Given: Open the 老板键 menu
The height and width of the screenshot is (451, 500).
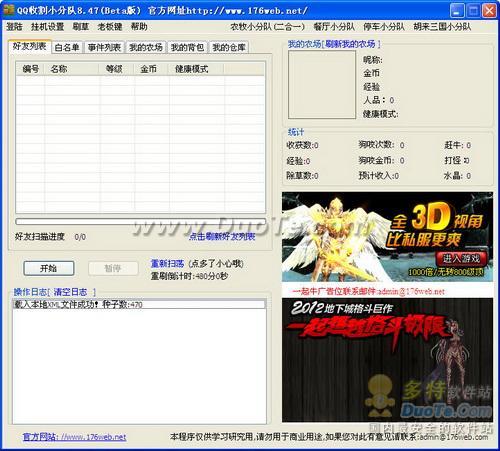Looking at the screenshot, I should click(x=110, y=27).
